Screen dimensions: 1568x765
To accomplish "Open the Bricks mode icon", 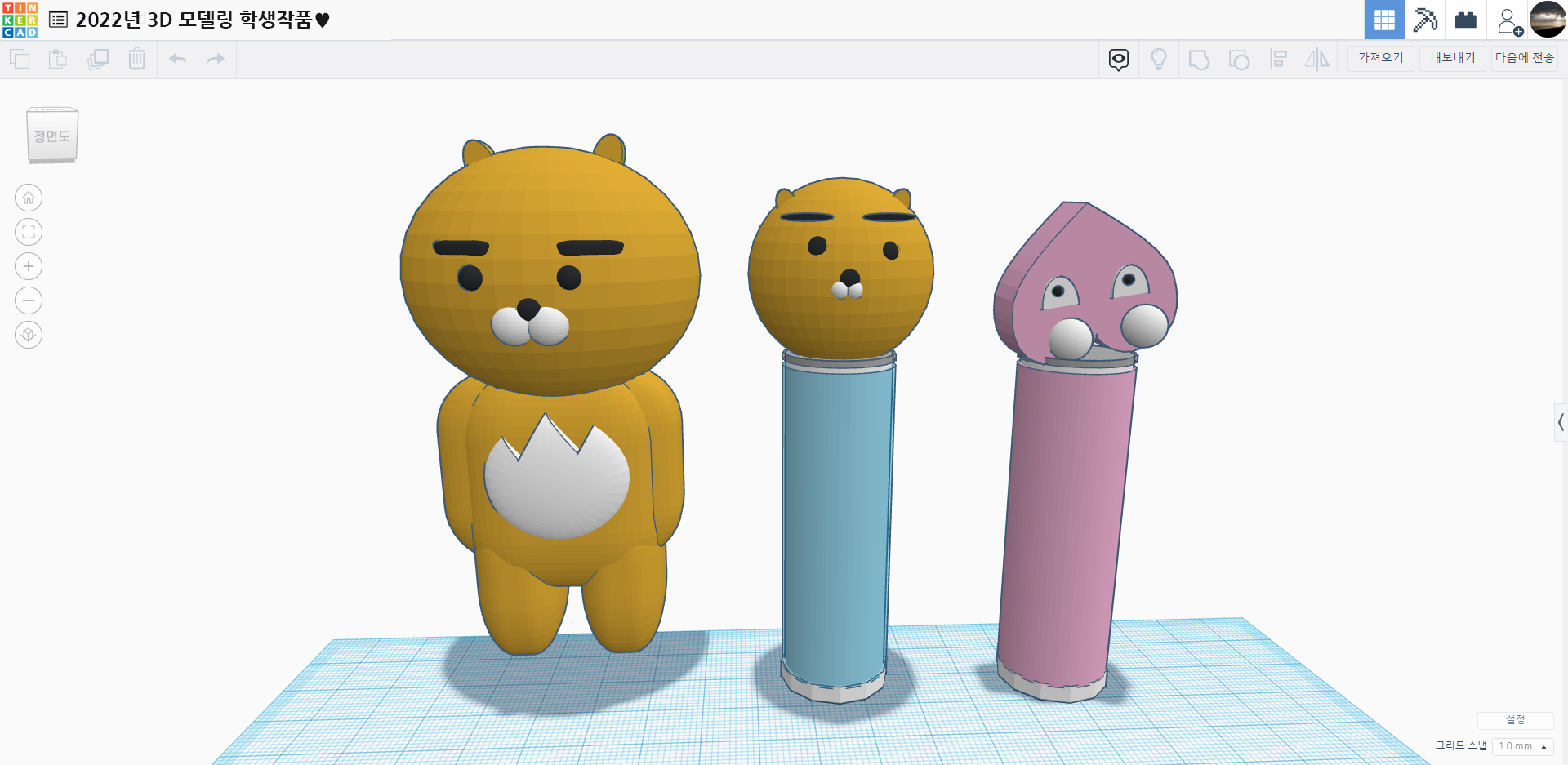I will [x=1466, y=20].
